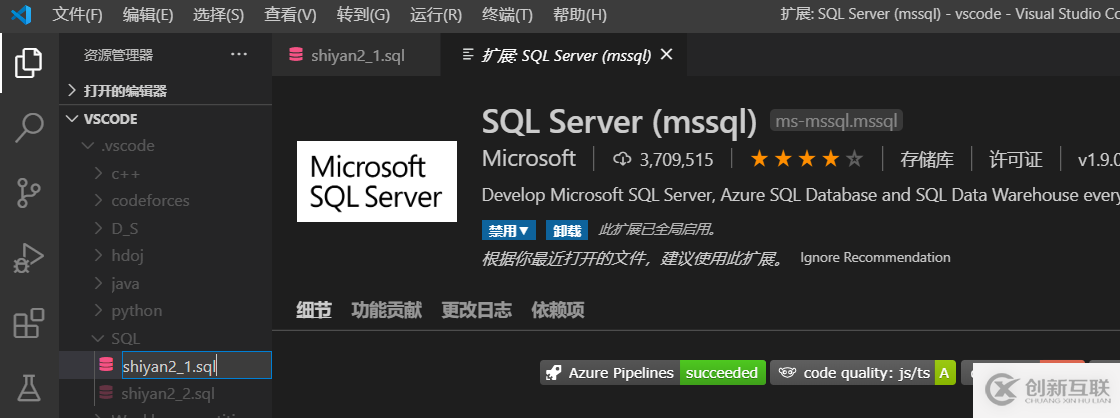Click the VS Code logo icon
Screen dimensions: 1120x418
pyautogui.click(x=22, y=14)
